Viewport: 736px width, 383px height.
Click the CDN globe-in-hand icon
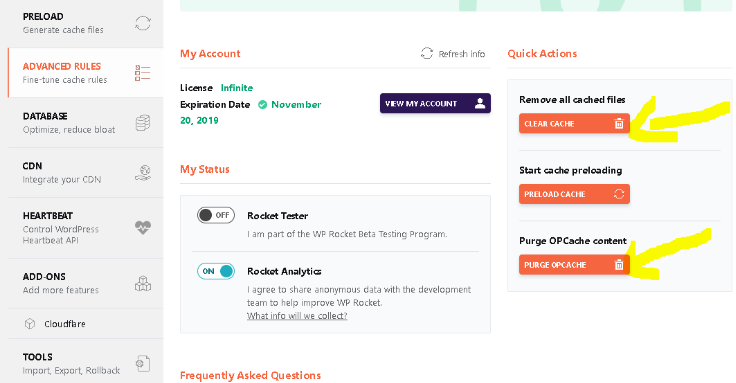click(143, 173)
